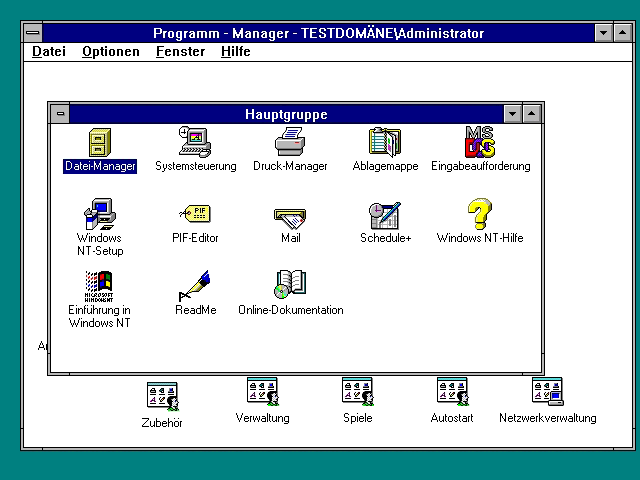Click the 'Autostart' label text
The height and width of the screenshot is (480, 640).
tap(452, 418)
